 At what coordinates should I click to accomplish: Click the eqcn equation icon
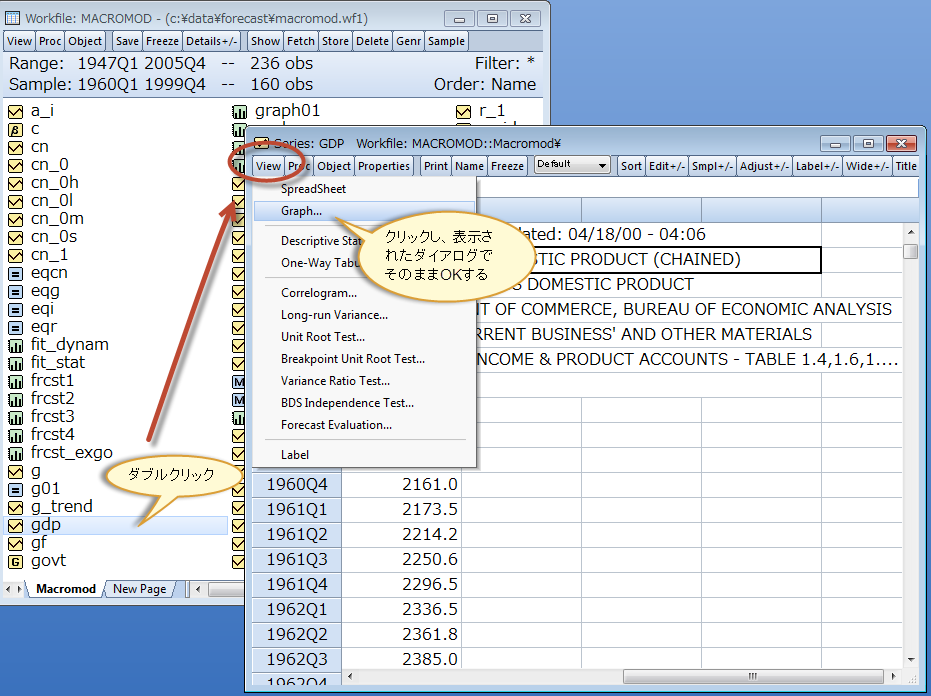pos(15,274)
